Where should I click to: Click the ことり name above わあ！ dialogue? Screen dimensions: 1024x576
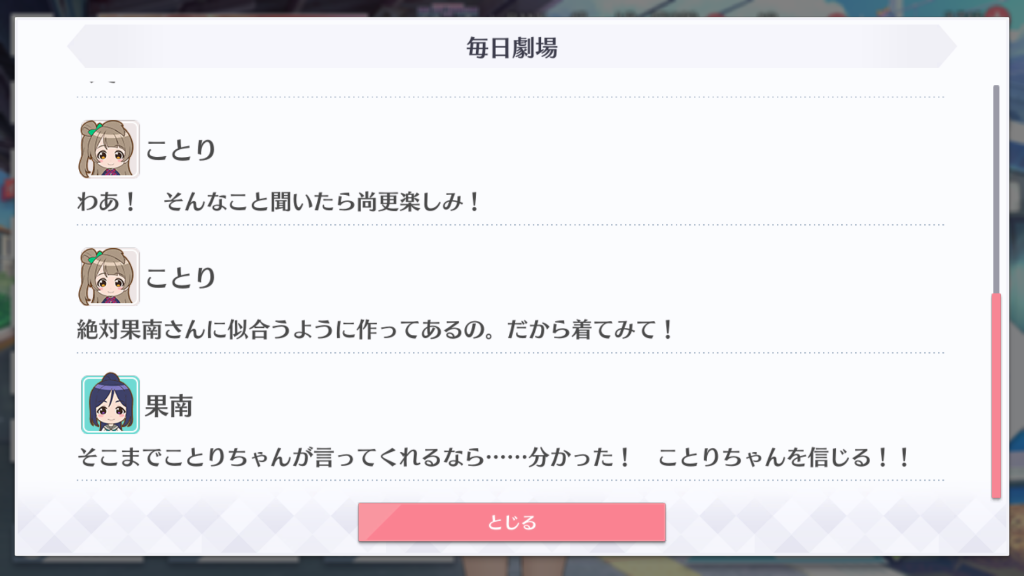(180, 150)
